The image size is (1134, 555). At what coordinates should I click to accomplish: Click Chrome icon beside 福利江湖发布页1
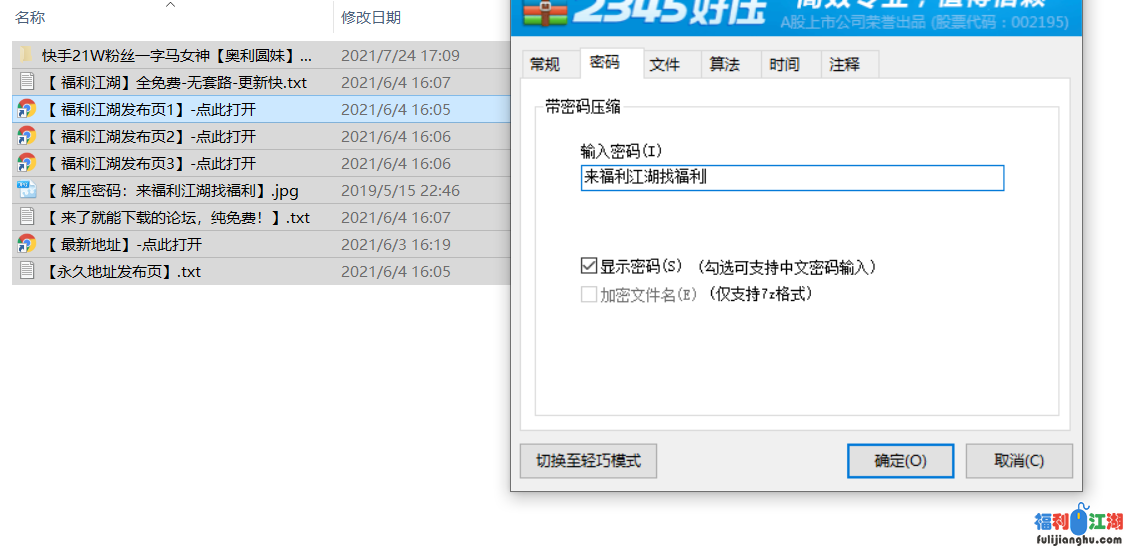[27, 109]
